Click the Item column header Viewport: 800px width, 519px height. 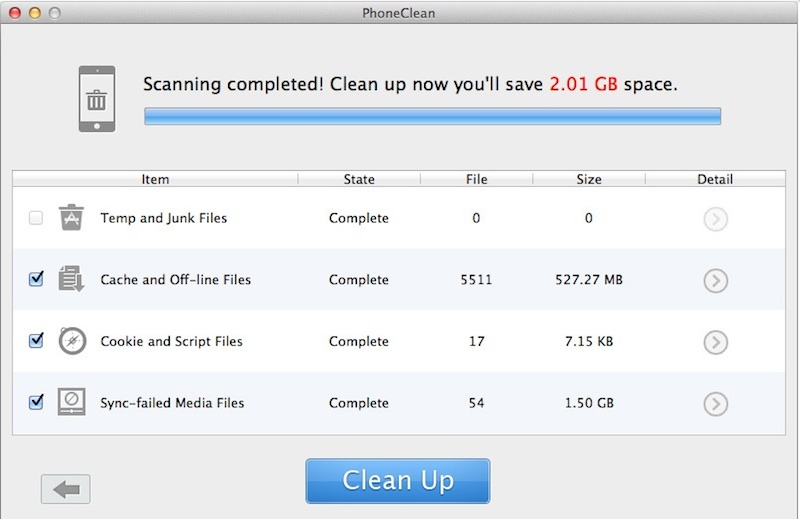155,180
